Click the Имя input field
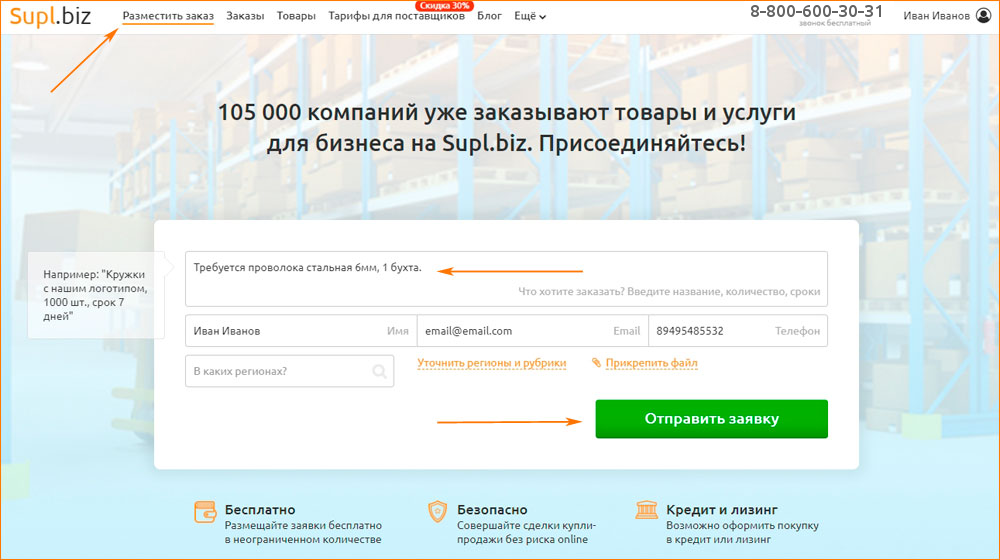This screenshot has width=1000, height=560. 301,330
